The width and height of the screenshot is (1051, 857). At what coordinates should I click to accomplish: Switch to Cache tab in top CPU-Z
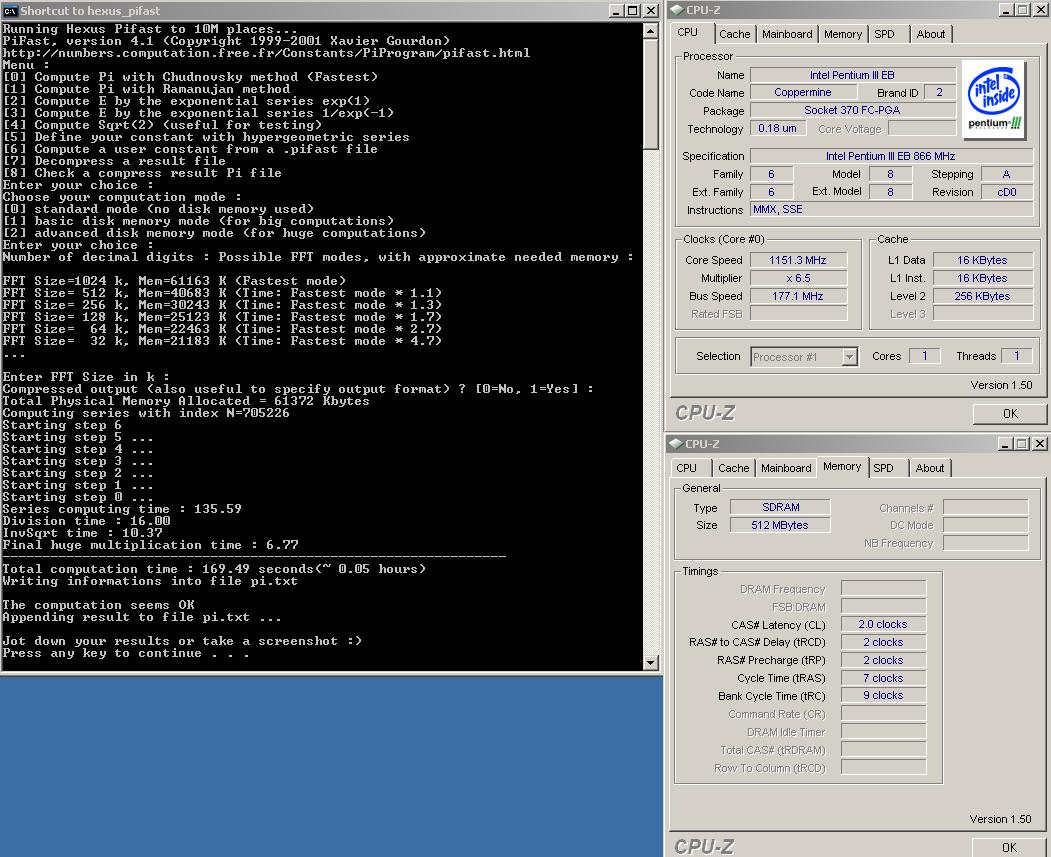[x=735, y=34]
